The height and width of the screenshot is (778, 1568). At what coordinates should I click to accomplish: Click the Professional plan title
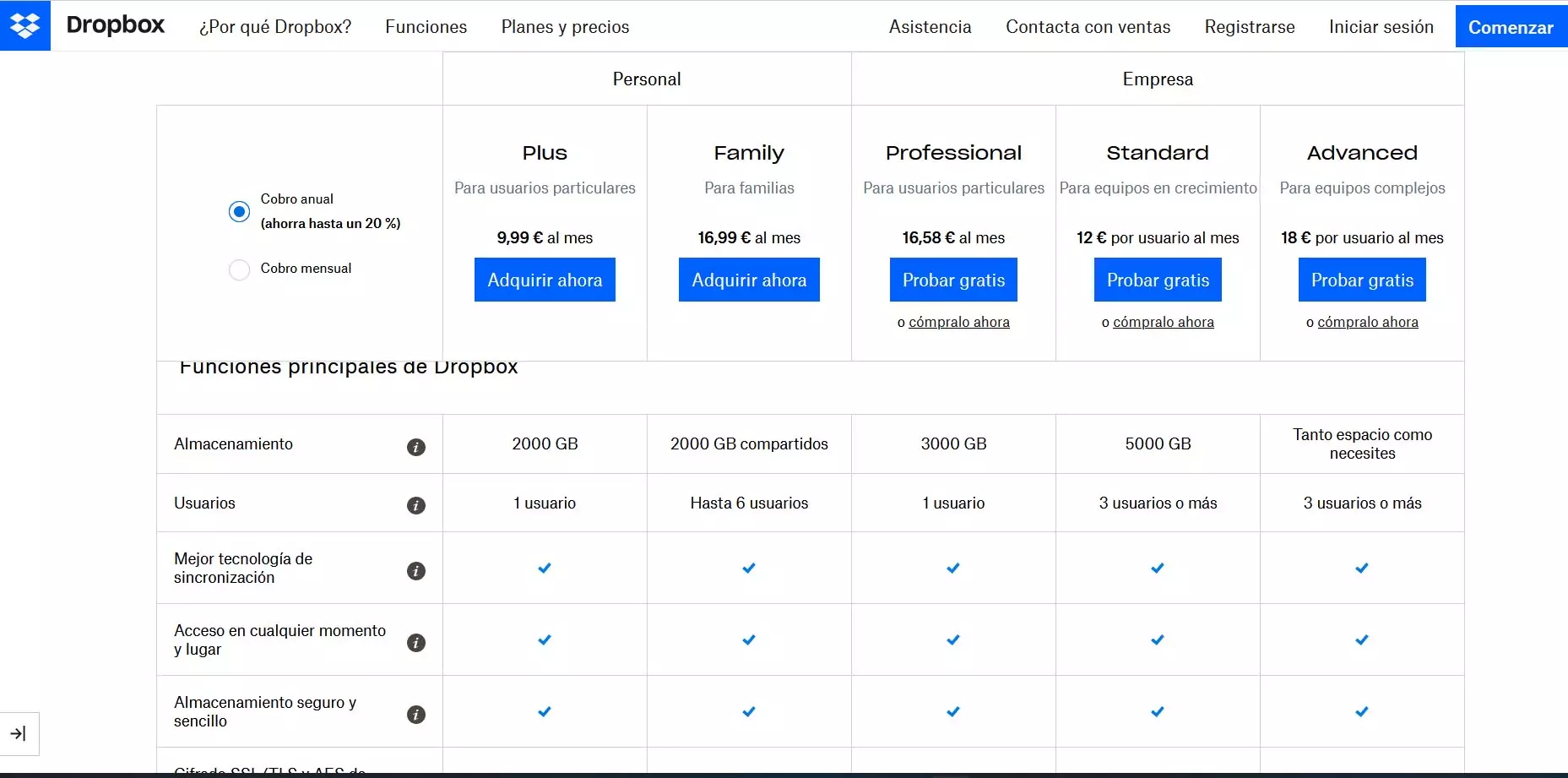(953, 153)
